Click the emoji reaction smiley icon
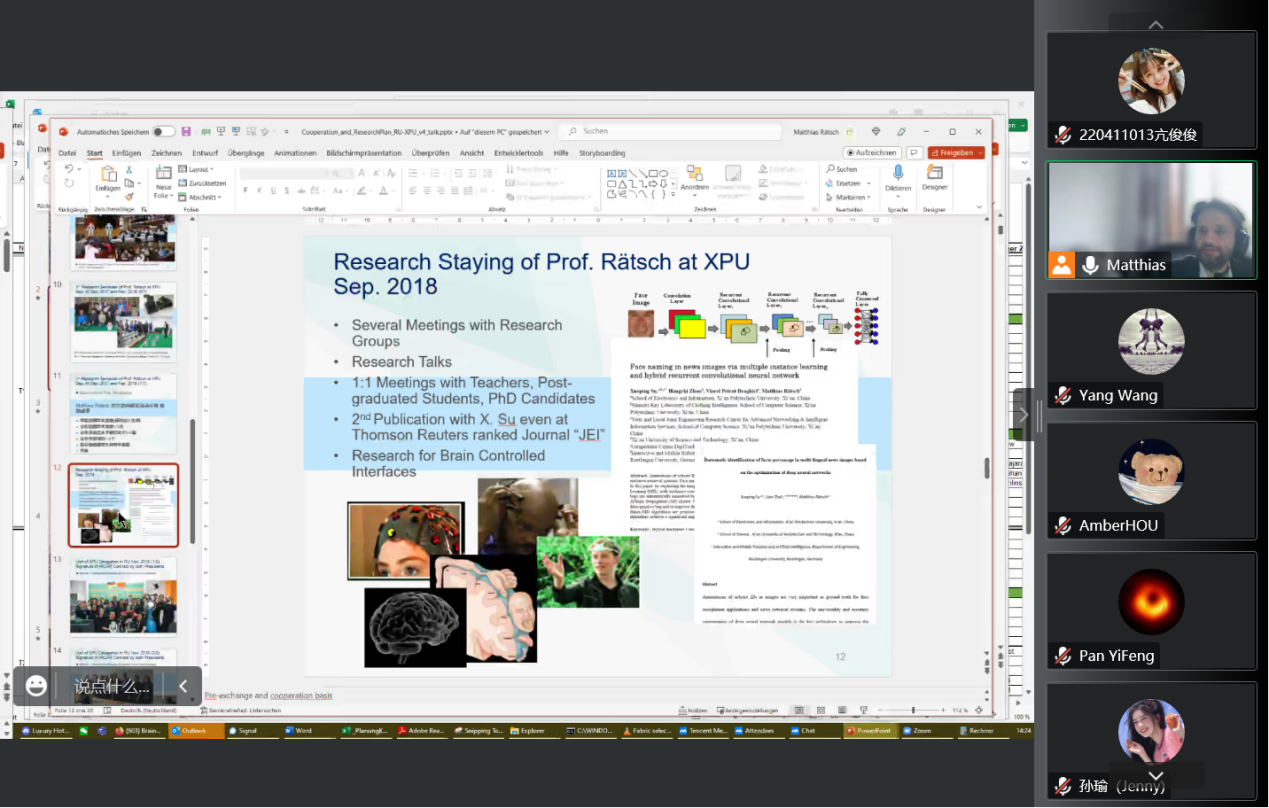The image size is (1269, 808). click(x=37, y=686)
